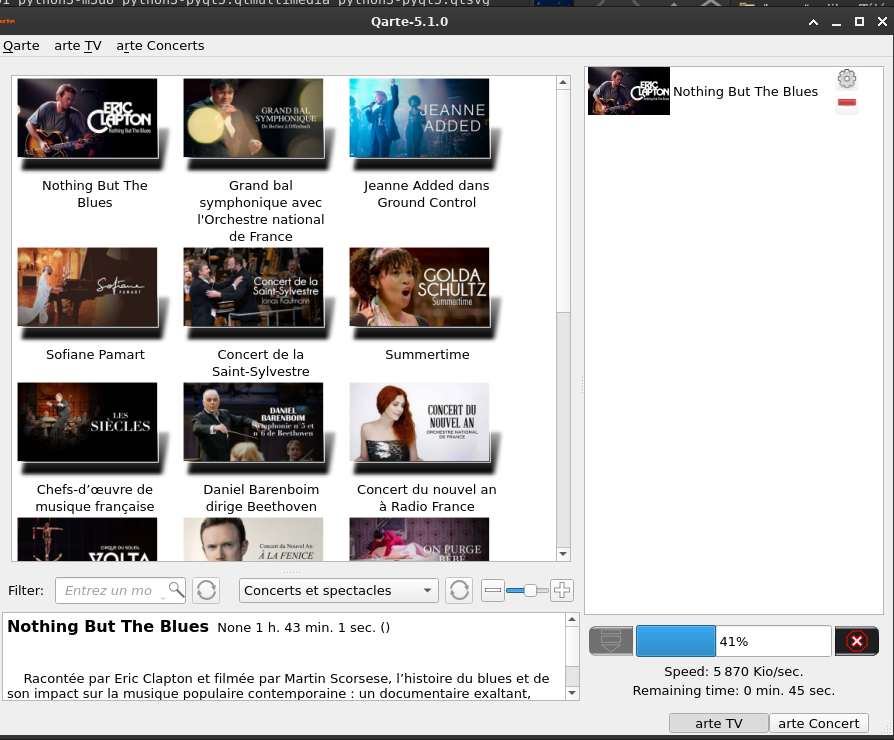Screen dimensions: 894x740
Task: Click the thumbnail size slider handle
Action: click(x=530, y=590)
